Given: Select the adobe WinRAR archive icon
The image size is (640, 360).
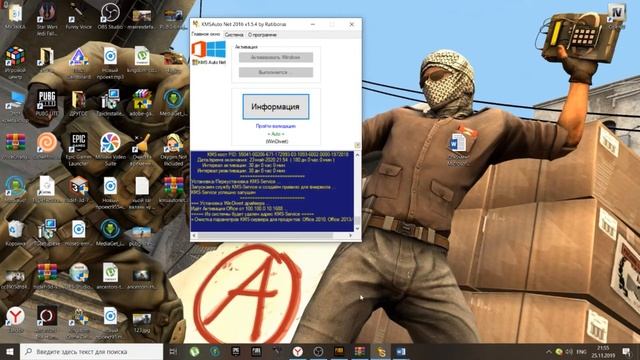Looking at the screenshot, I should coord(142,103).
